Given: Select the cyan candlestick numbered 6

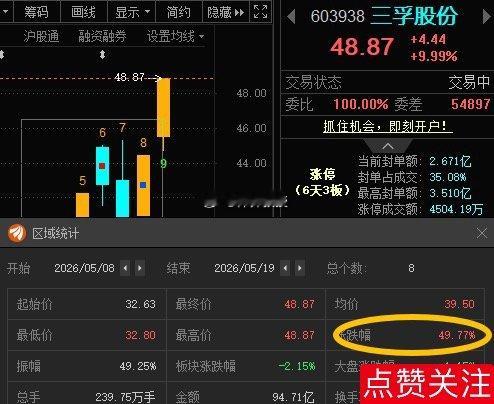Looking at the screenshot, I should pos(102,166).
